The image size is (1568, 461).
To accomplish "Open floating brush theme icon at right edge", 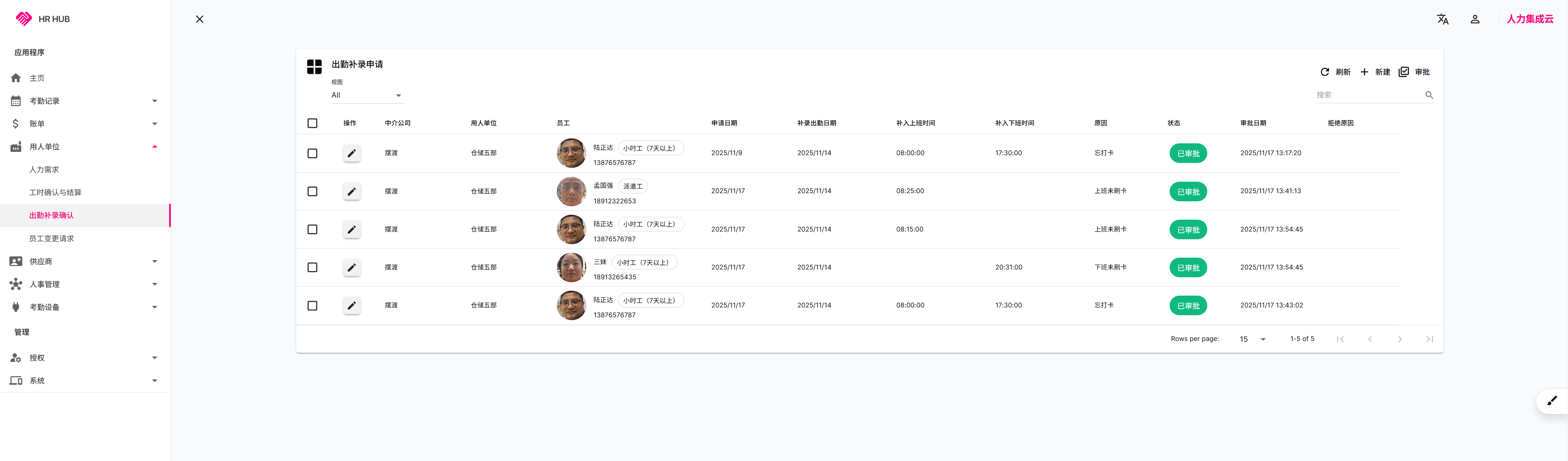I will pyautogui.click(x=1552, y=401).
